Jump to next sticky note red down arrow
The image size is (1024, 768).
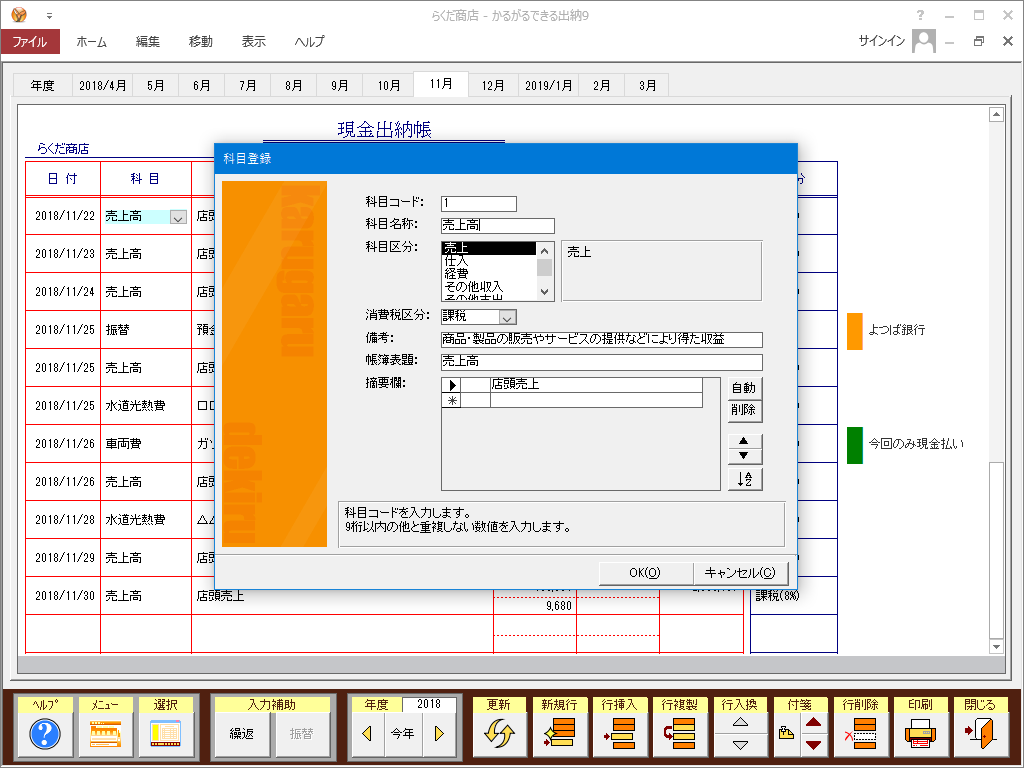click(x=814, y=745)
